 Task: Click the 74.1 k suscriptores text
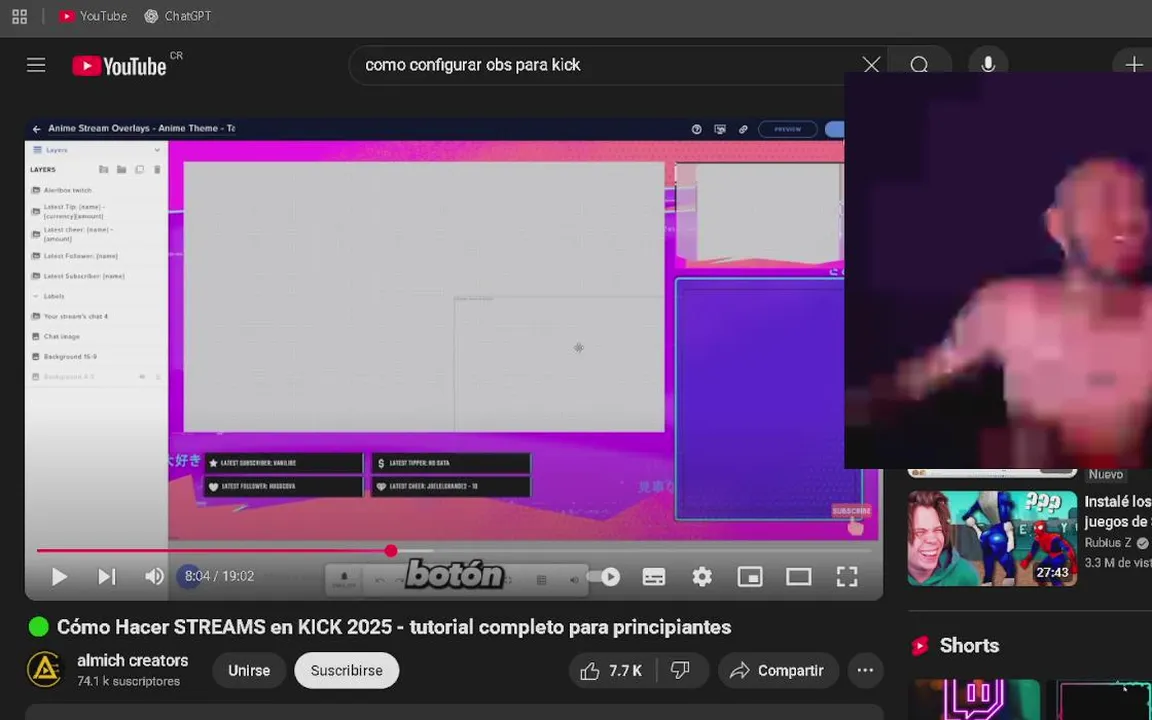point(129,682)
